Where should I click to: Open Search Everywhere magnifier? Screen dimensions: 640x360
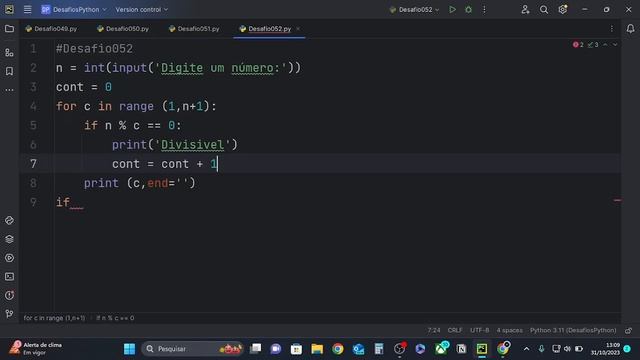(x=544, y=9)
